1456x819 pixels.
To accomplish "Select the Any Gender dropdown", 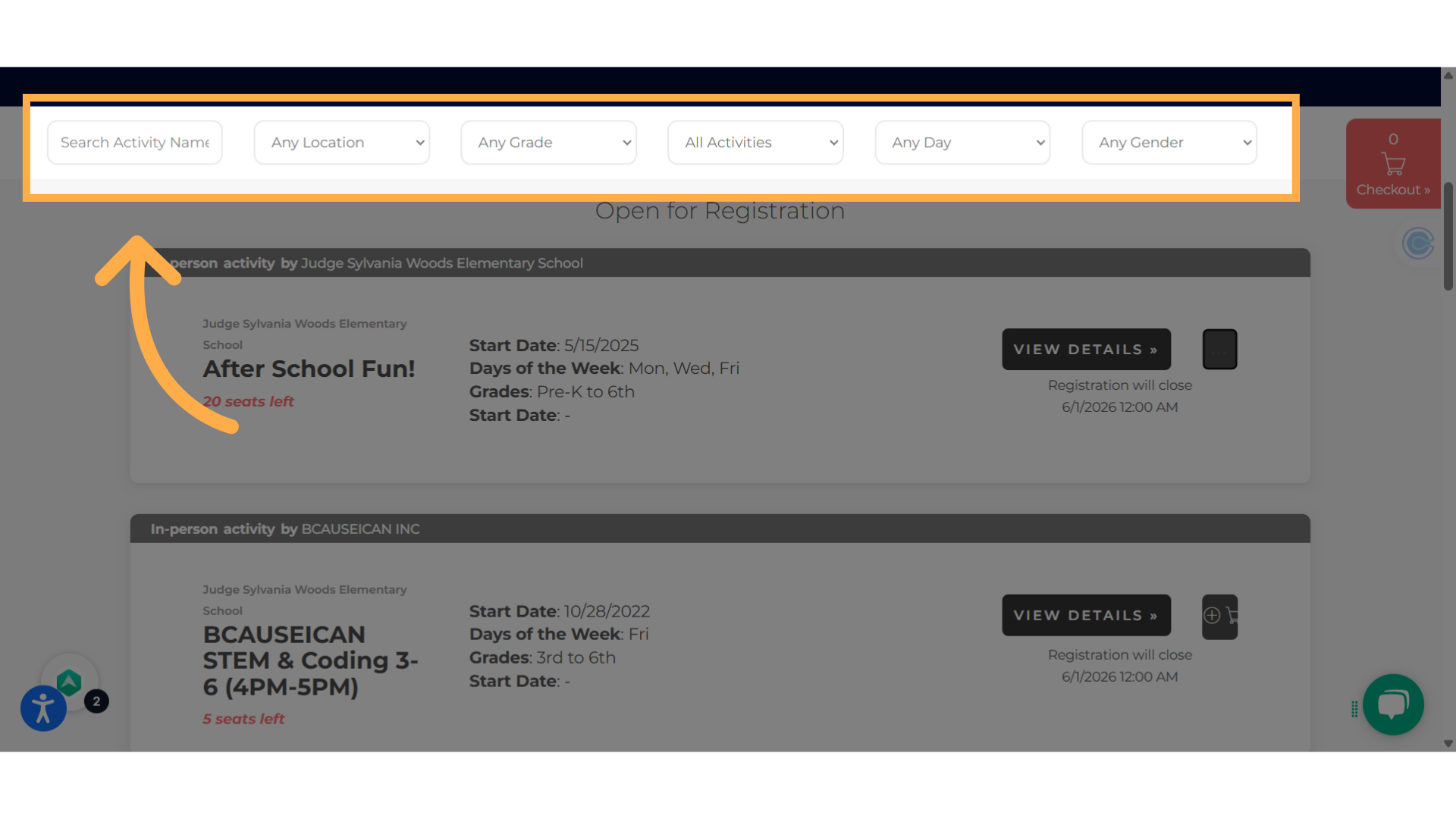I will click(x=1169, y=143).
